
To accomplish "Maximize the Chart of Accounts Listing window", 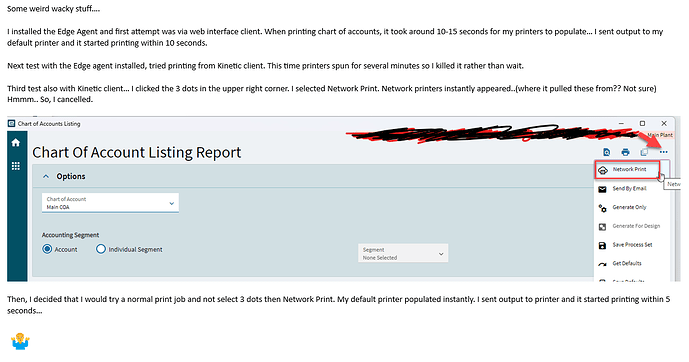I will [642, 123].
